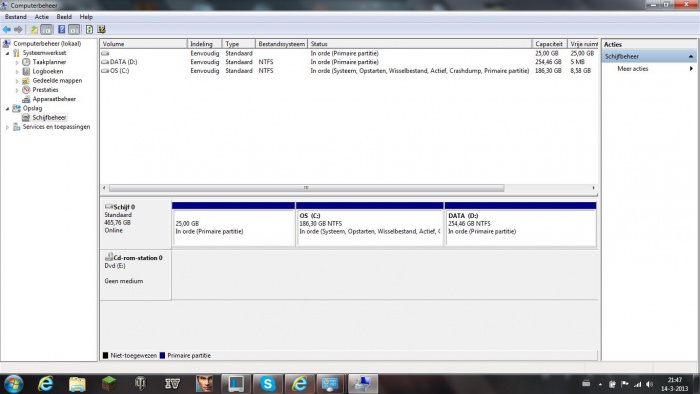Select the Prestaties icon in tree
The height and width of the screenshot is (394, 700).
[26, 90]
